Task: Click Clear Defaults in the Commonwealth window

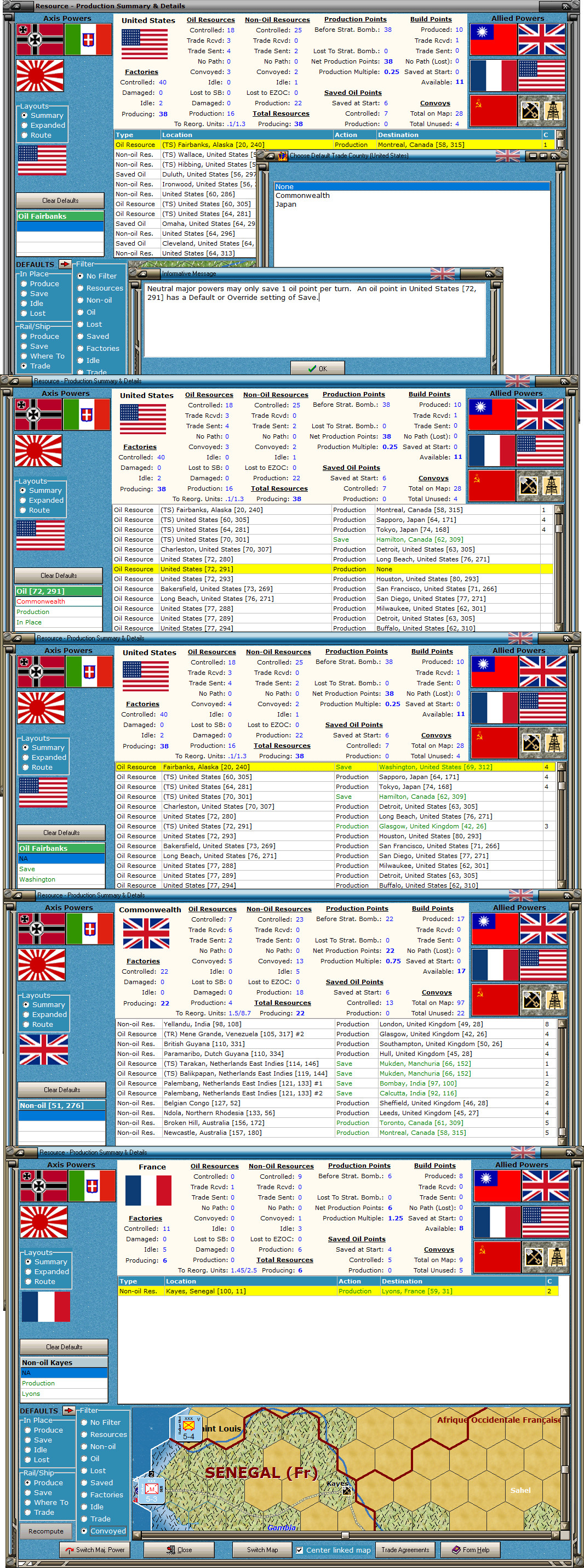Action: pos(62,1089)
